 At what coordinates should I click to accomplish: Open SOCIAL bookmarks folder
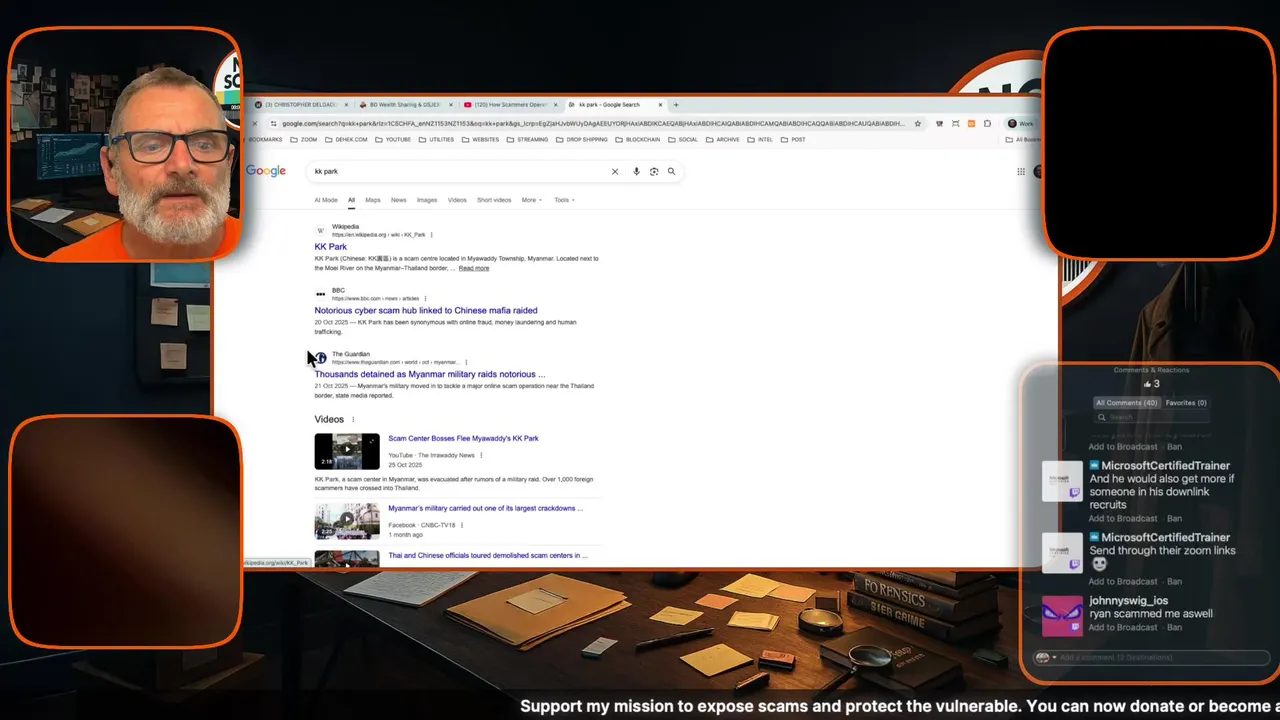(x=683, y=140)
